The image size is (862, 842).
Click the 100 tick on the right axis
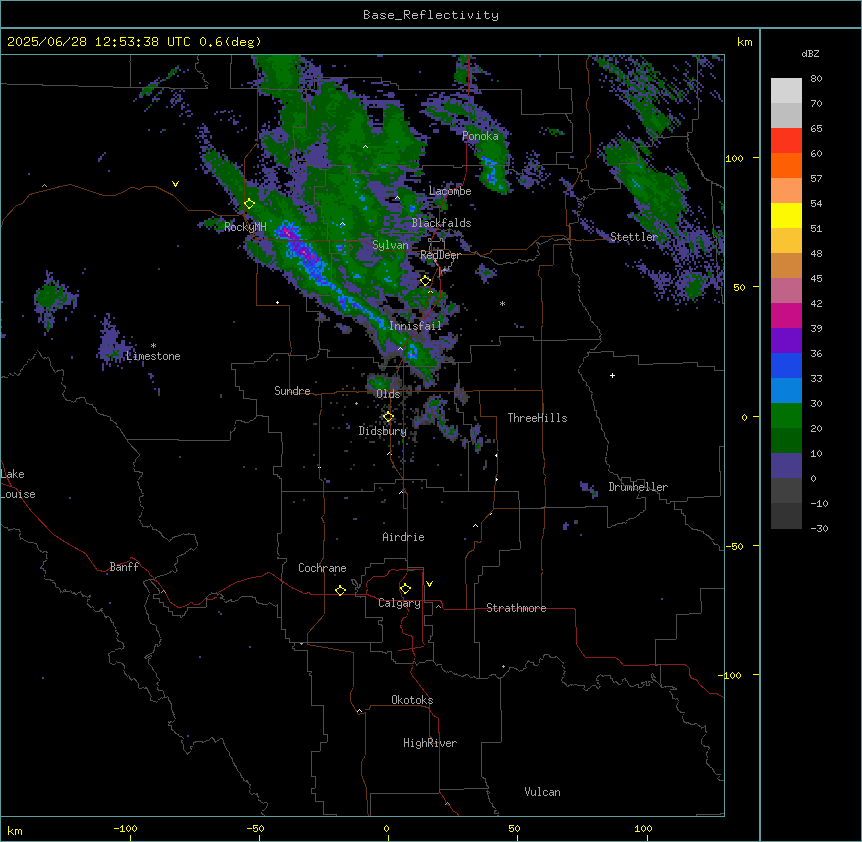(734, 158)
